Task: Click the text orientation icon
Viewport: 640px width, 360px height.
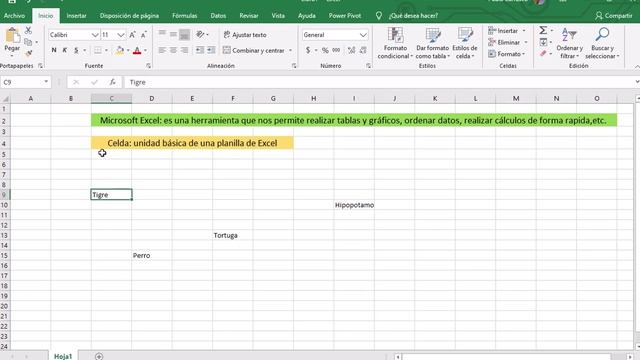Action: pos(200,34)
